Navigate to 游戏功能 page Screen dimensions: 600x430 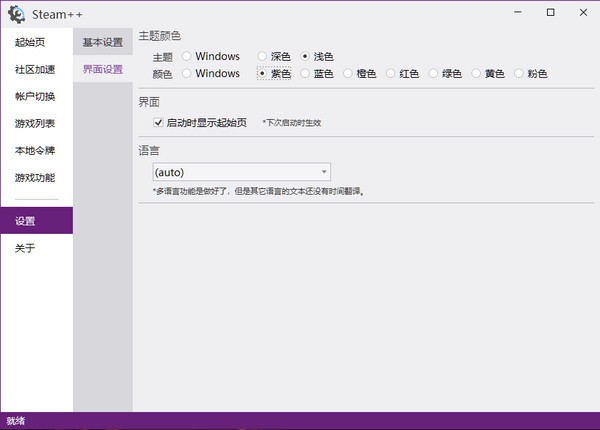point(35,178)
